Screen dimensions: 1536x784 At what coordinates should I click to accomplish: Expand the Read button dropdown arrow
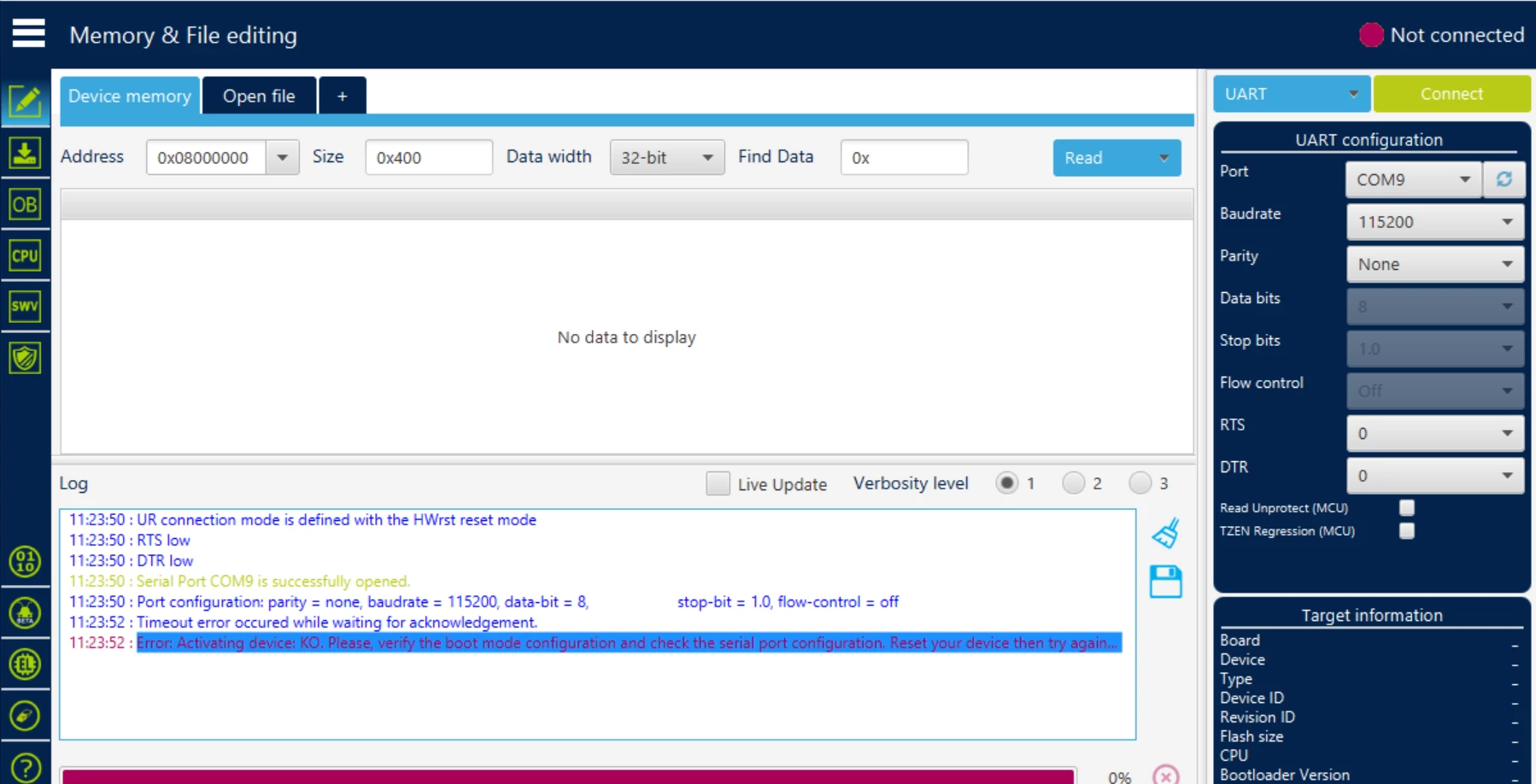(1164, 158)
